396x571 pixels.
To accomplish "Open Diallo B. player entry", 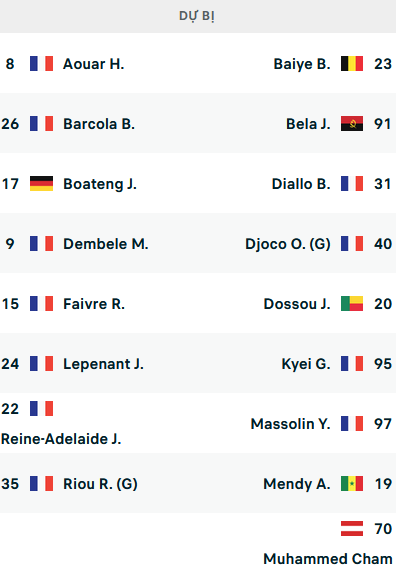I will click(301, 184).
